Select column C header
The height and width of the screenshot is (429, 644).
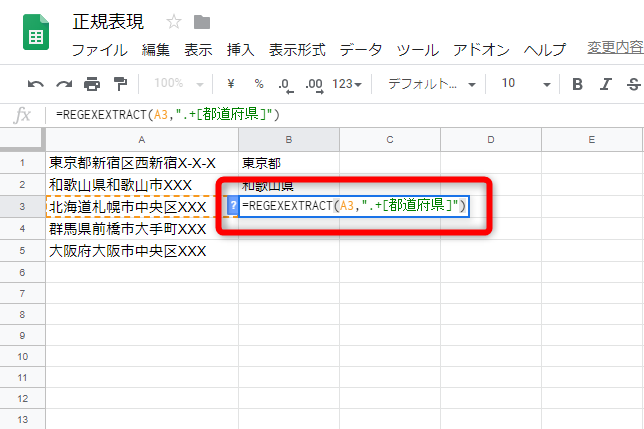click(x=390, y=140)
